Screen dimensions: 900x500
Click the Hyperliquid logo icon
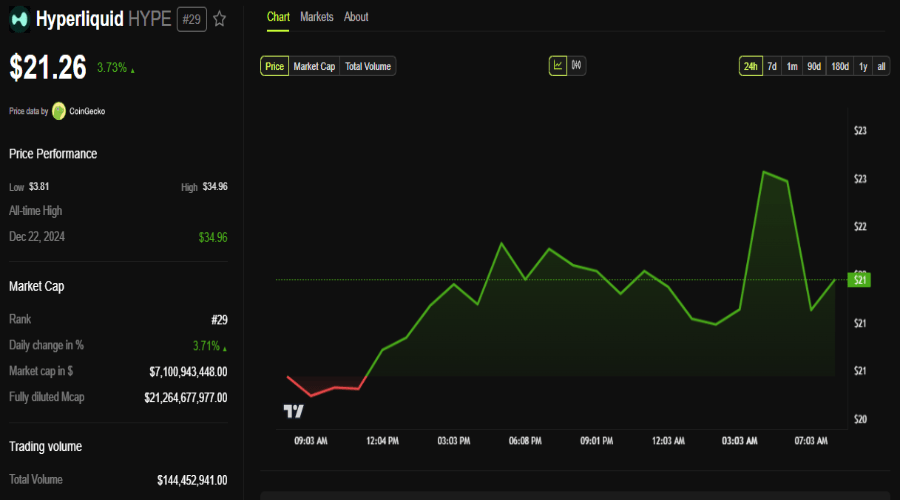20,20
